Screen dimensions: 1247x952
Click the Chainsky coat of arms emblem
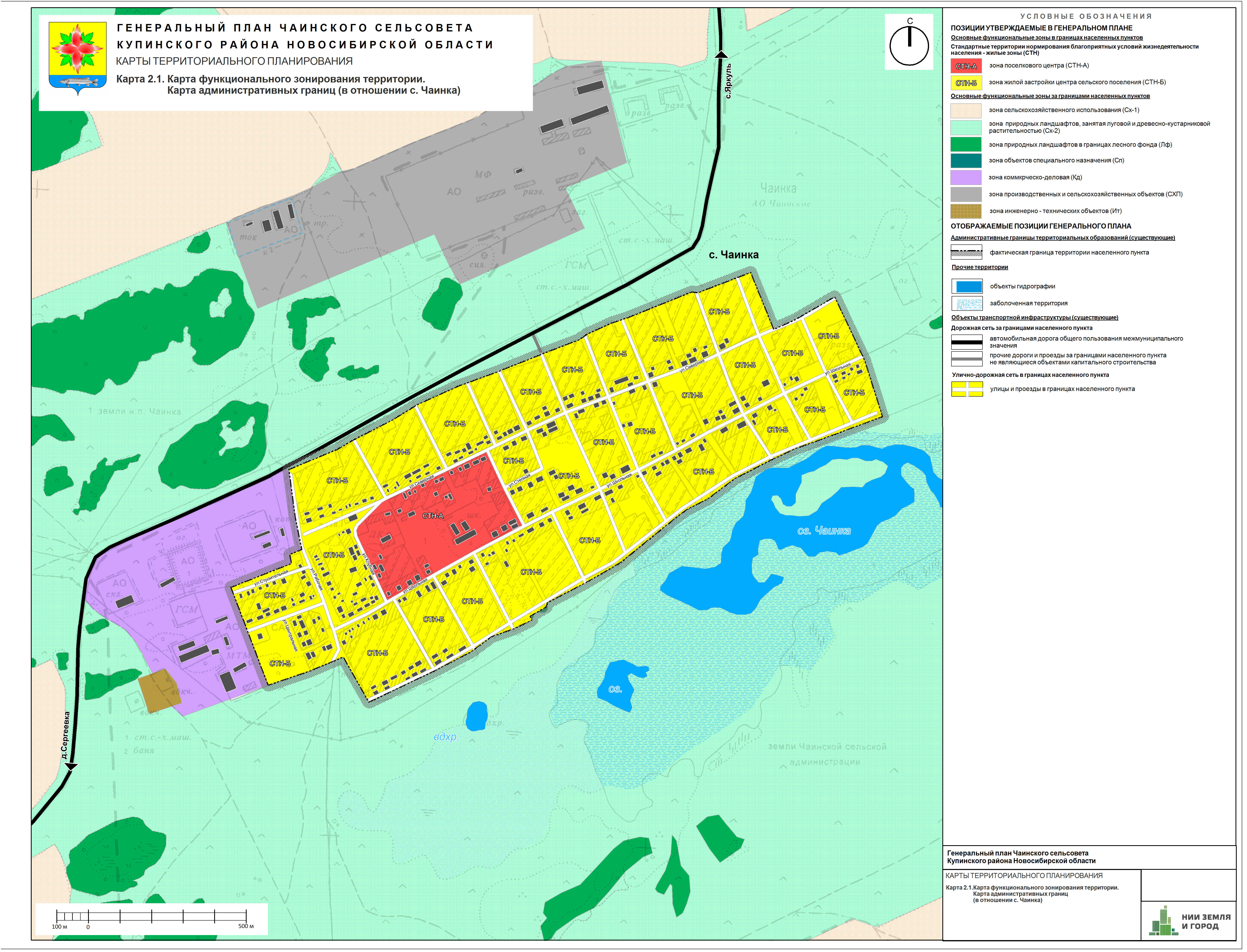pos(78,58)
